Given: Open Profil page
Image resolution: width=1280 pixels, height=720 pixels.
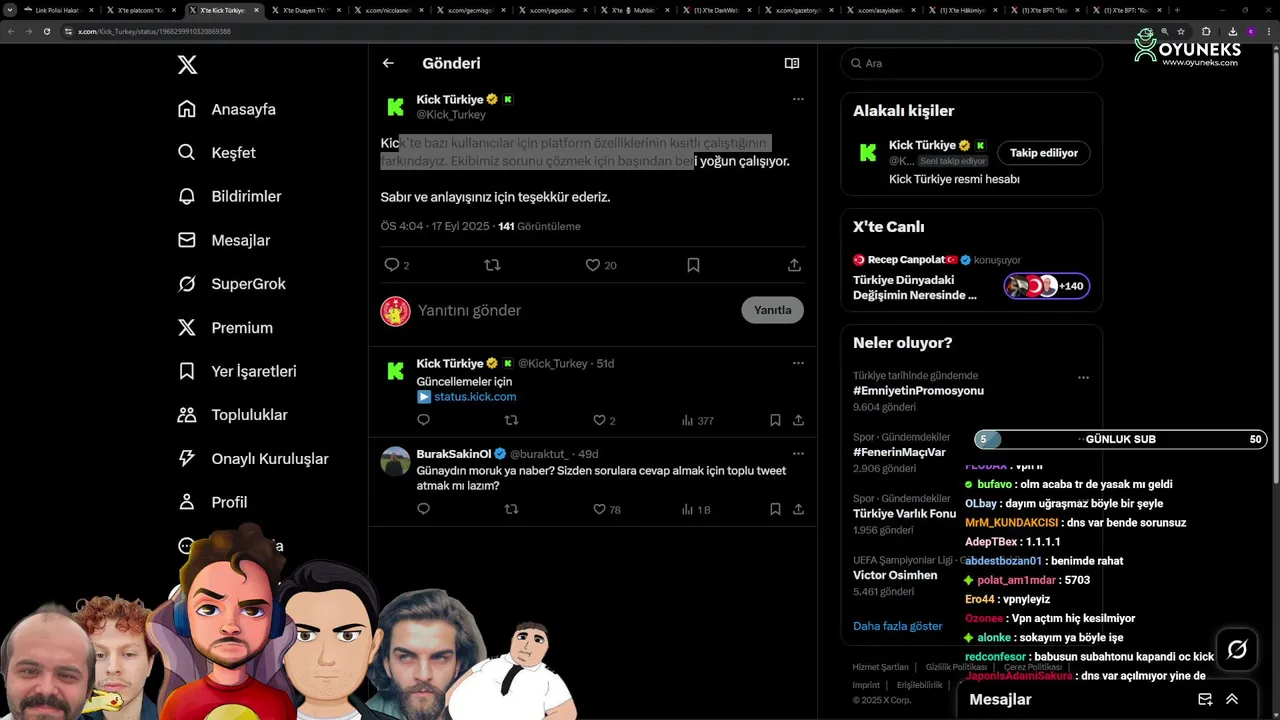Looking at the screenshot, I should tap(213, 502).
